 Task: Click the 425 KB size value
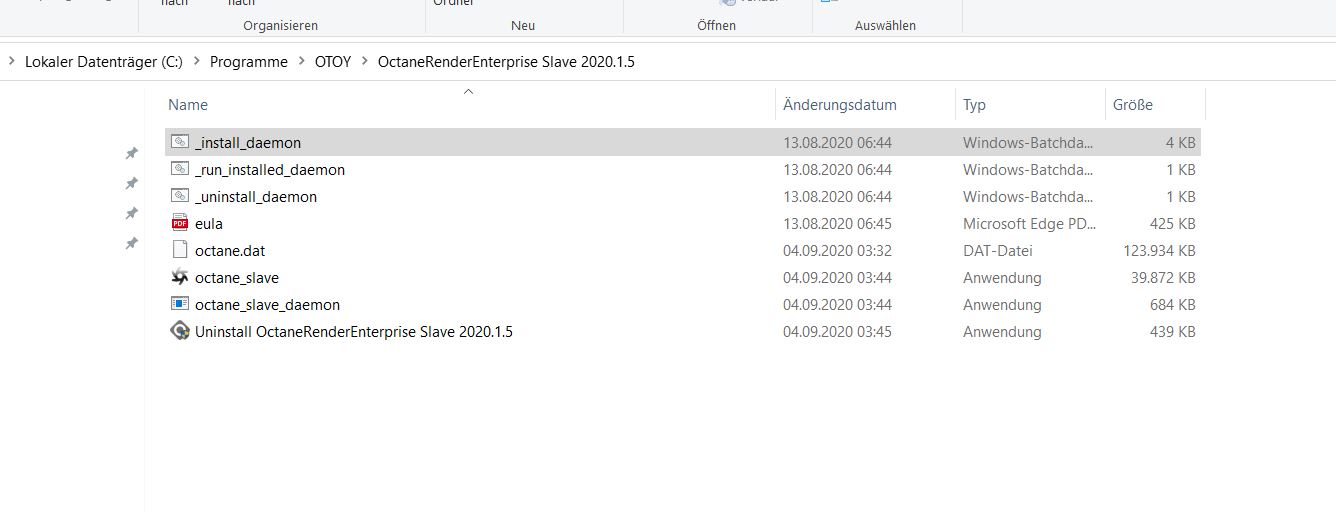tap(1172, 224)
